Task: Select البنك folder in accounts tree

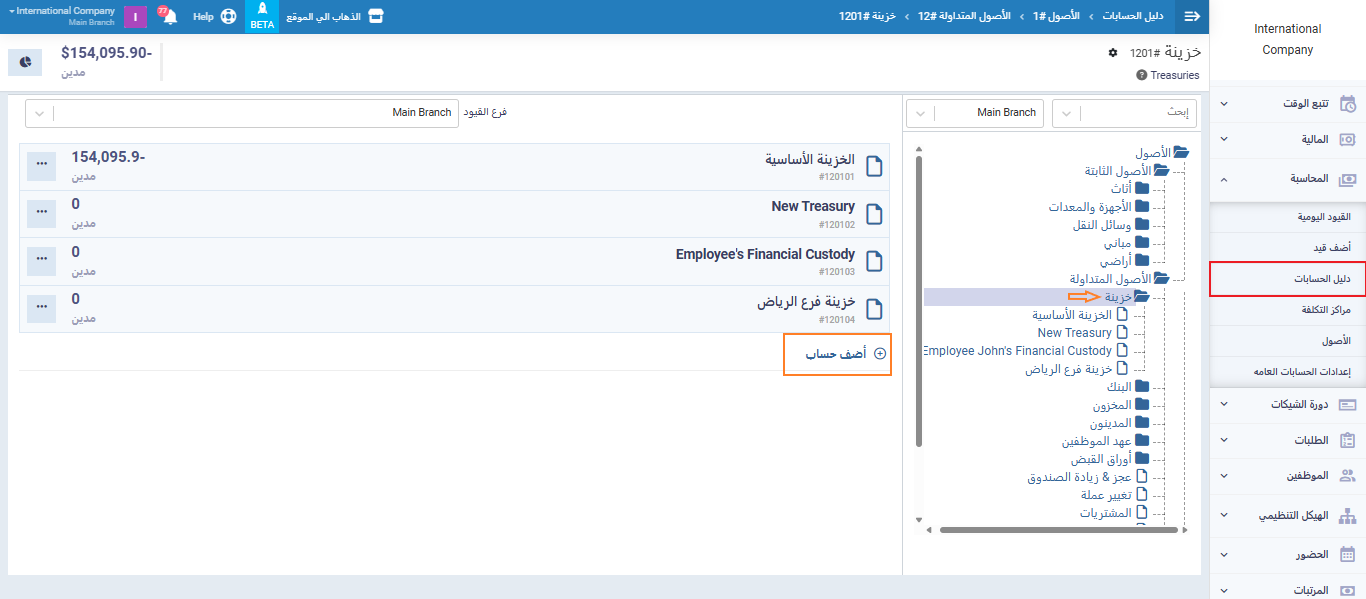Action: [1119, 387]
